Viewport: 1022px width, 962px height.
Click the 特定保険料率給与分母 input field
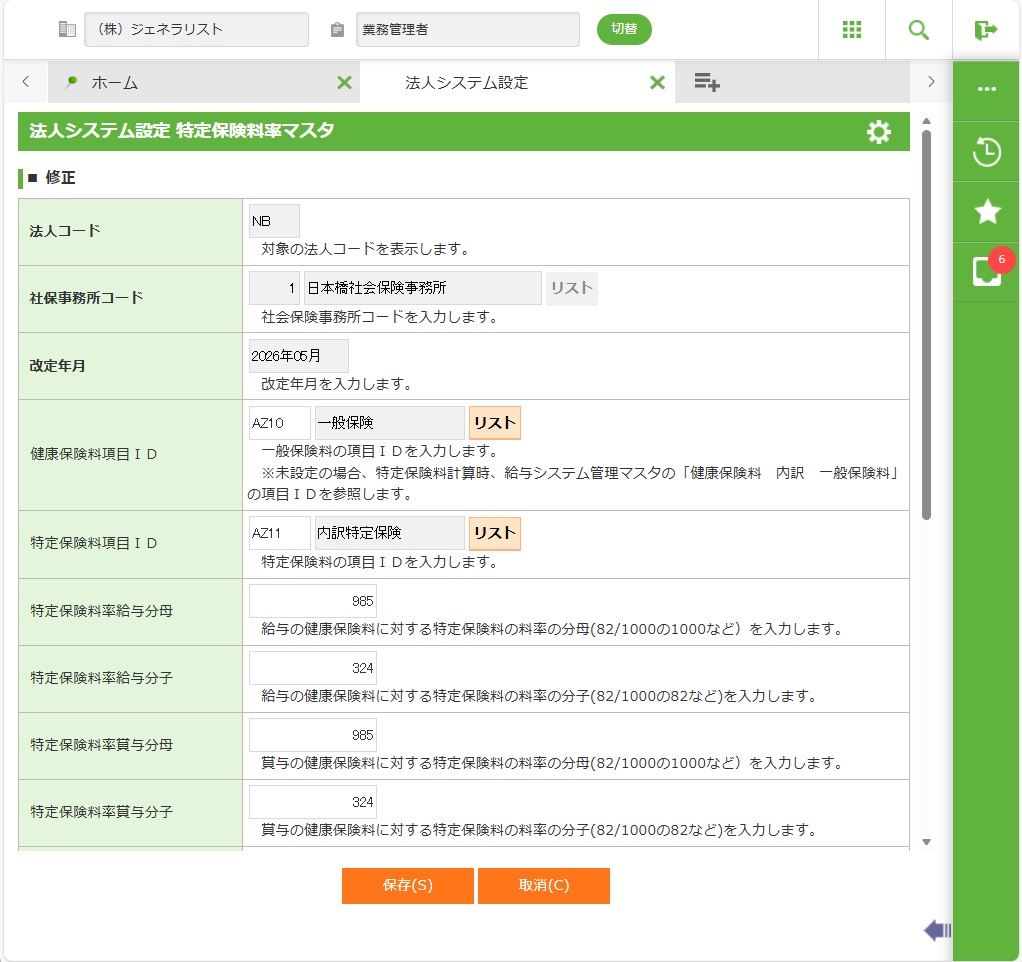pos(313,601)
